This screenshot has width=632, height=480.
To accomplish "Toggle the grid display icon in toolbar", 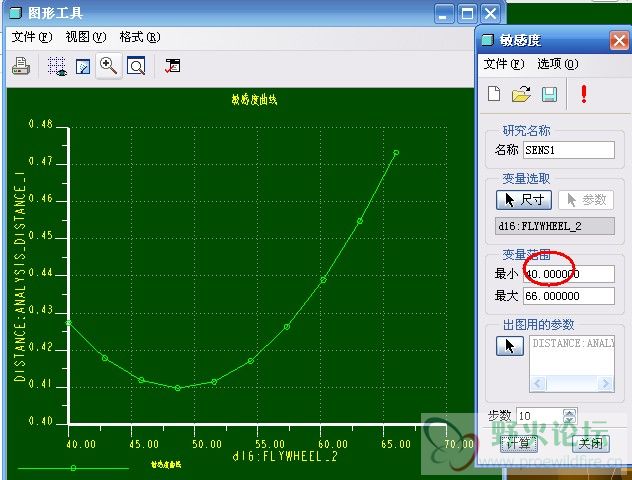I will (57, 66).
